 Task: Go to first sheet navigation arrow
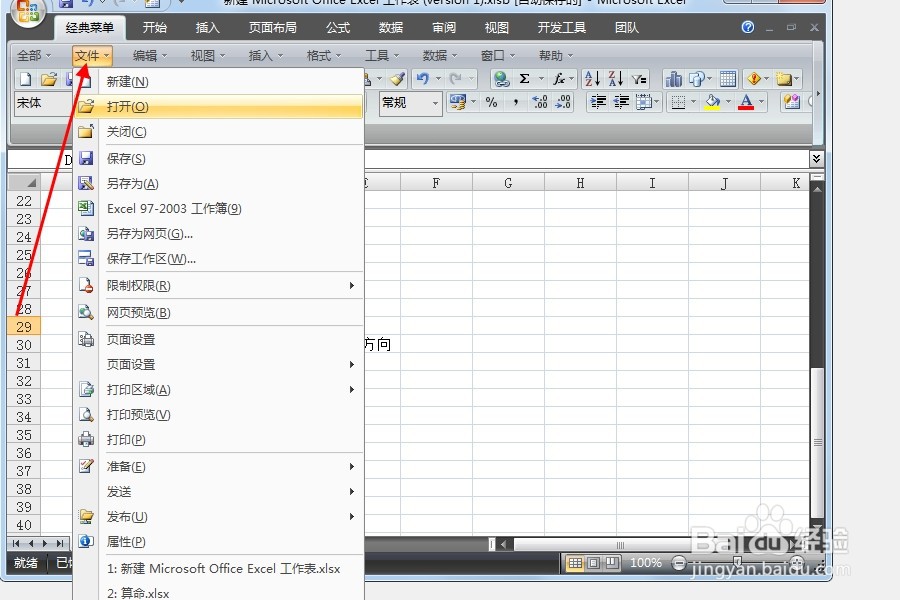click(x=15, y=543)
